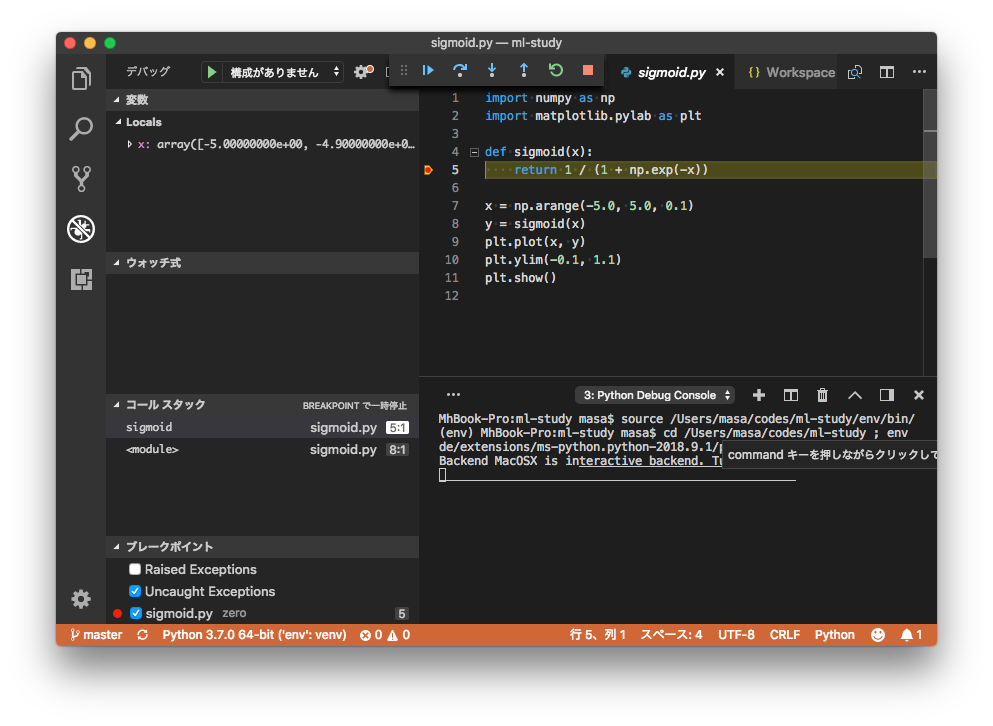Open the Source Control view
This screenshot has height=726, width=993.
[x=81, y=179]
